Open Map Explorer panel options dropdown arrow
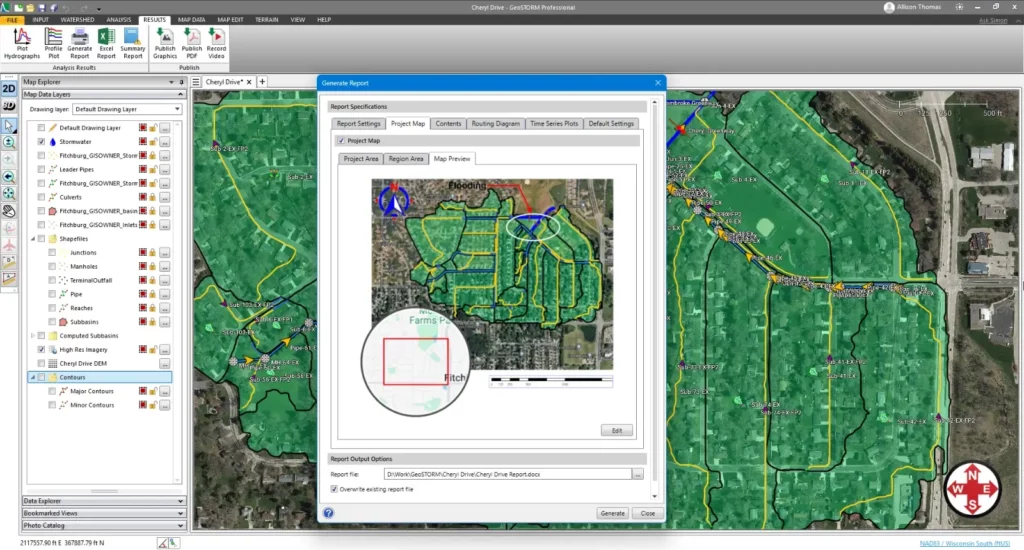The image size is (1024, 550). 171,82
